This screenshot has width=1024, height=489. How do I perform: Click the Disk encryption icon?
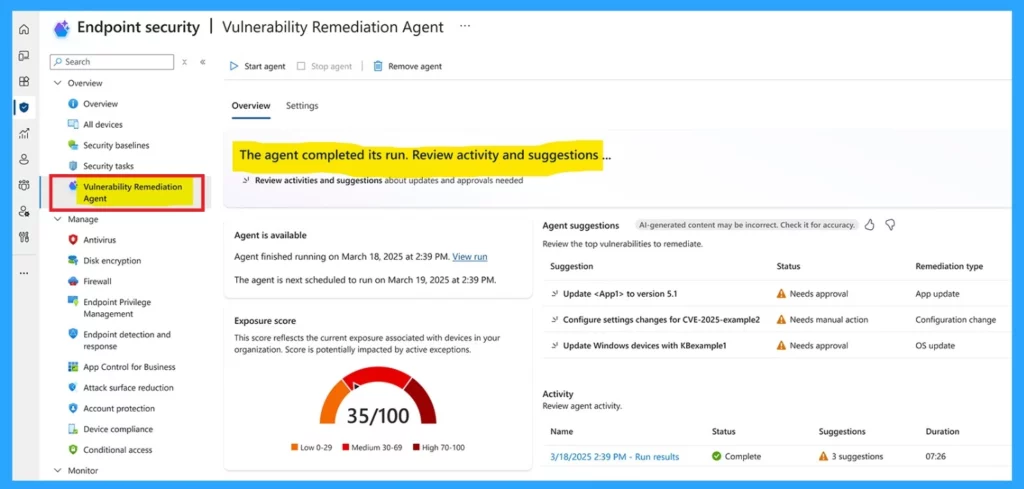pyautogui.click(x=73, y=260)
